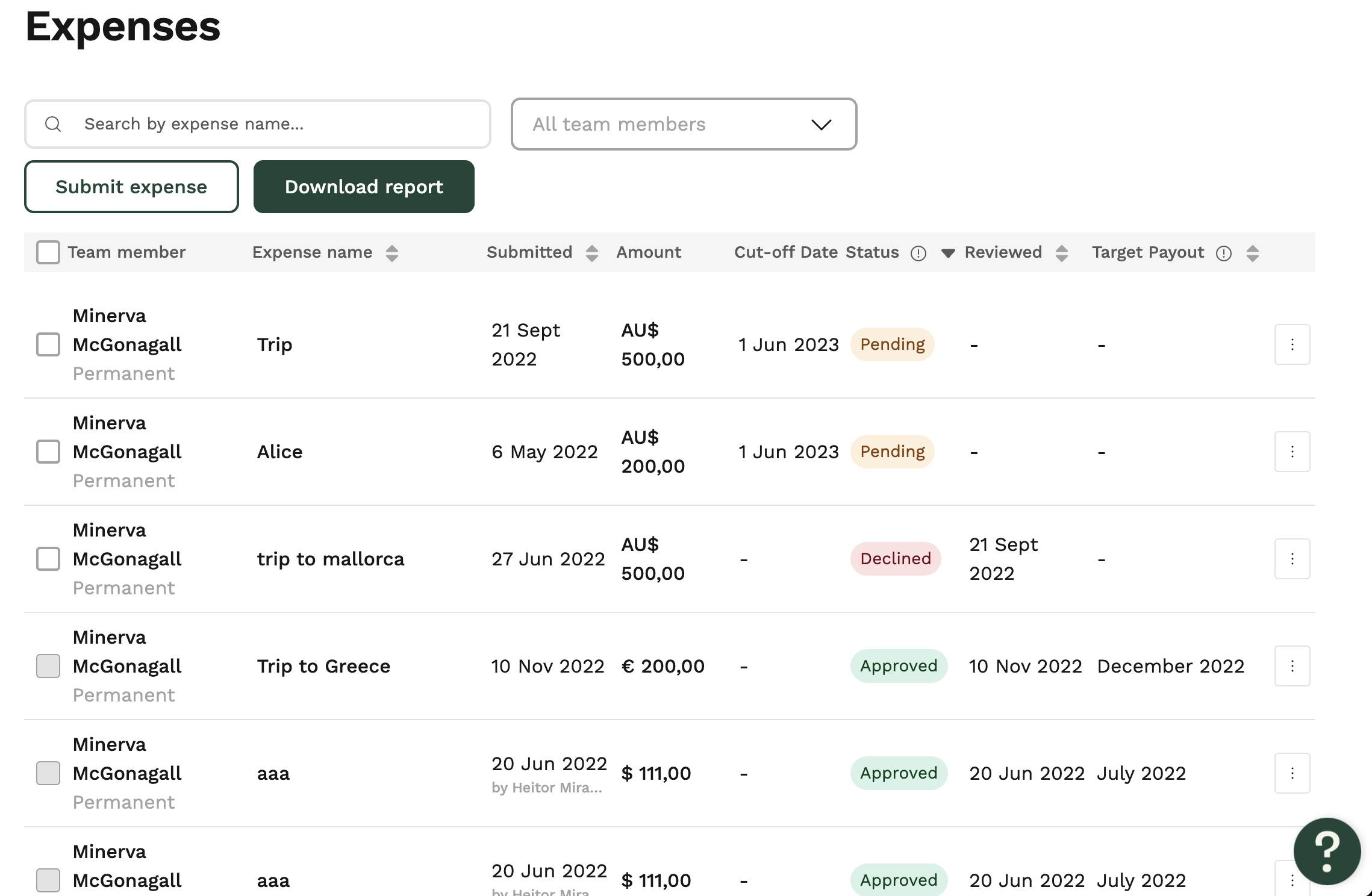
Task: Click the 'Trip' expense name
Action: 275,345
